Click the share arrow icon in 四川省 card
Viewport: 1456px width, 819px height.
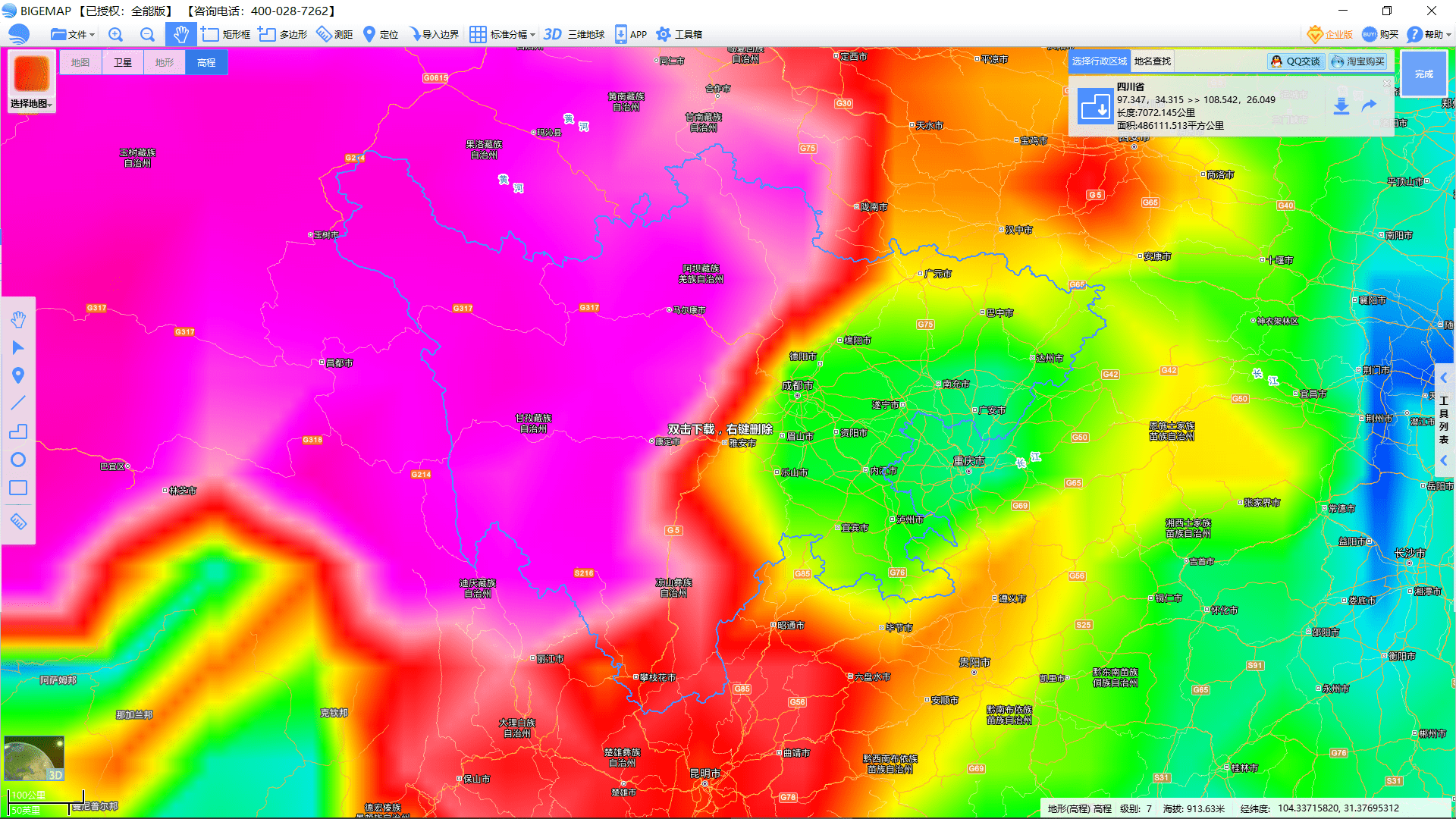click(1369, 105)
